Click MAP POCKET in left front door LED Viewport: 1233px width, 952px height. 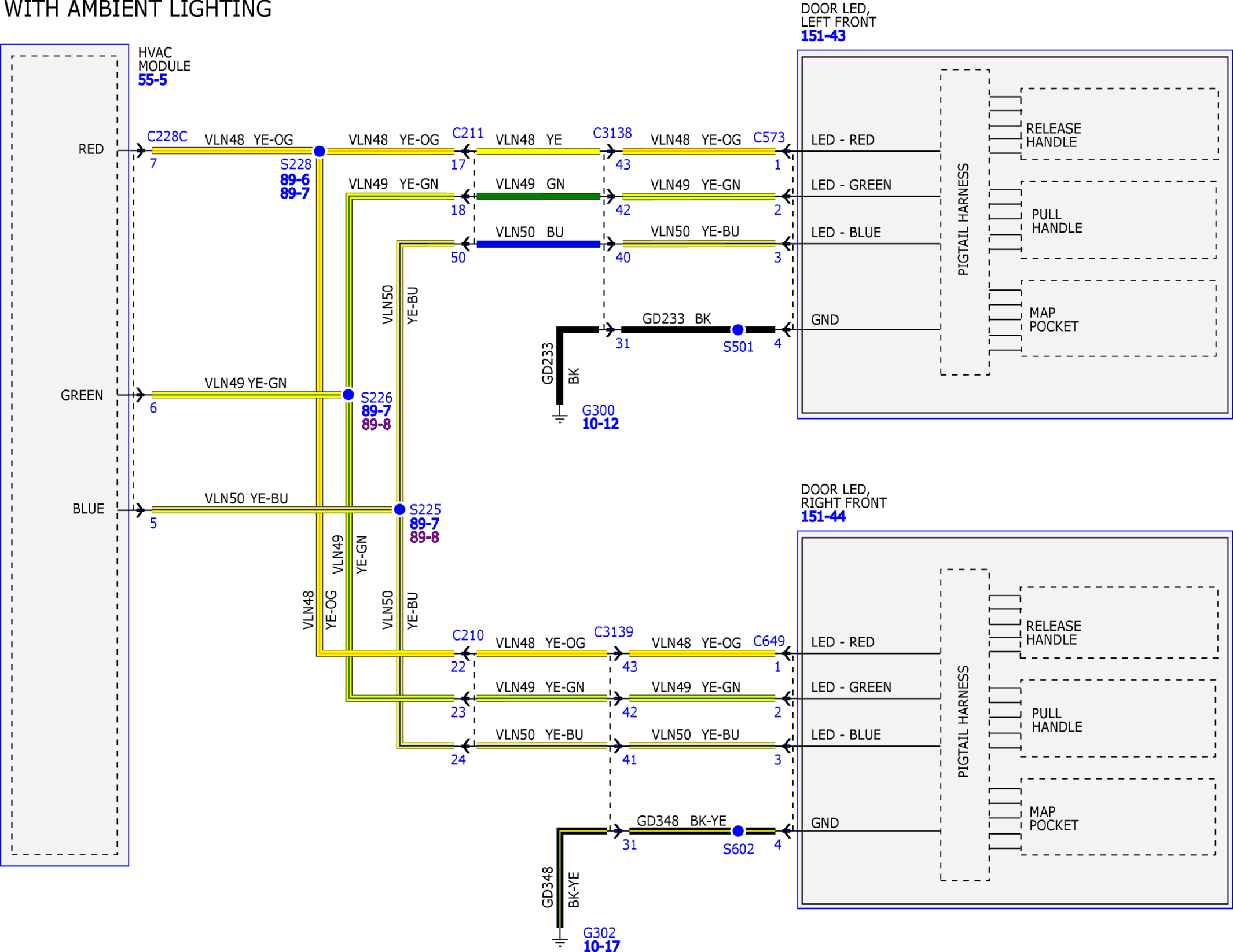click(x=1054, y=319)
